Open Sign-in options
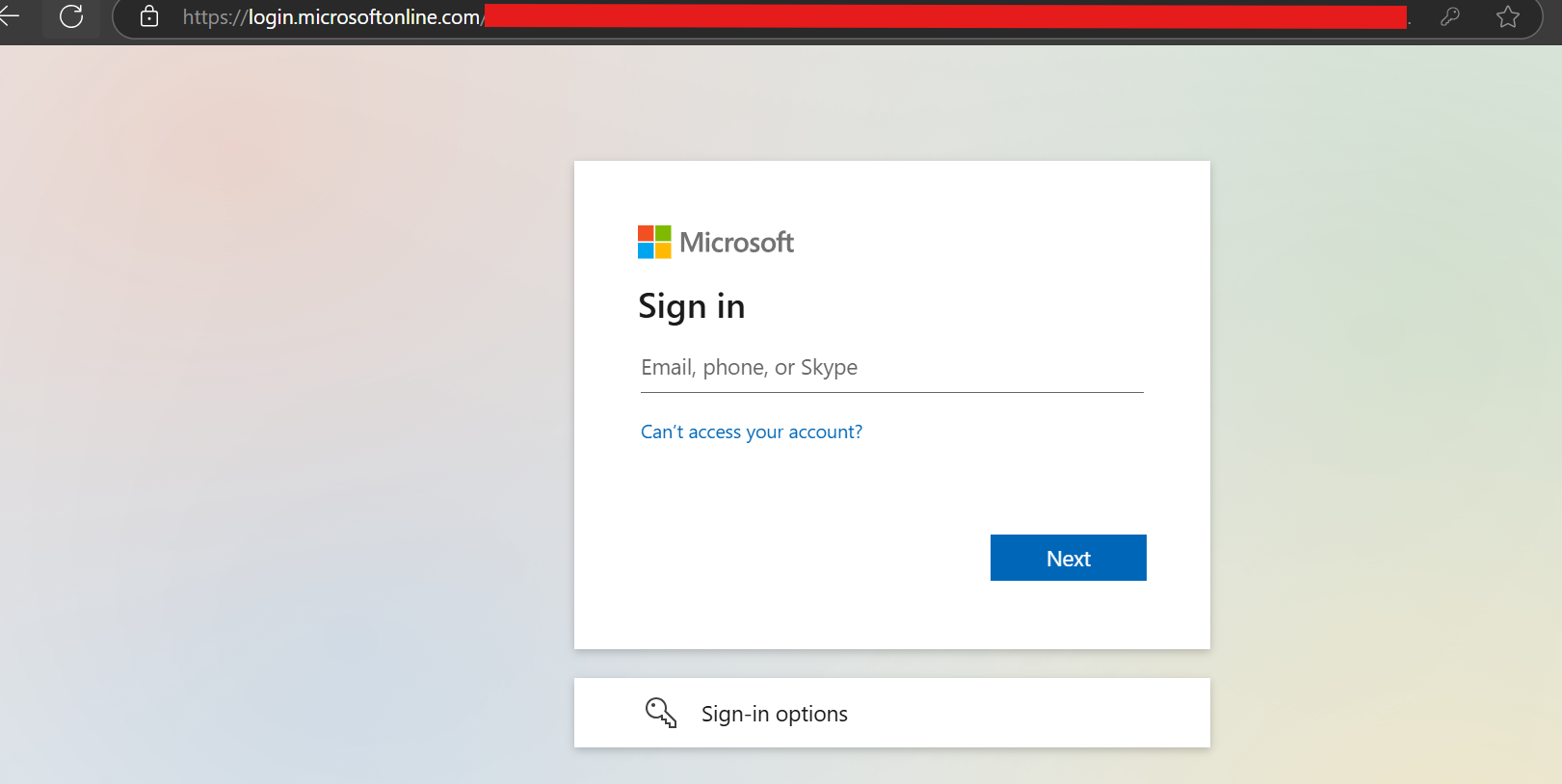 point(892,713)
